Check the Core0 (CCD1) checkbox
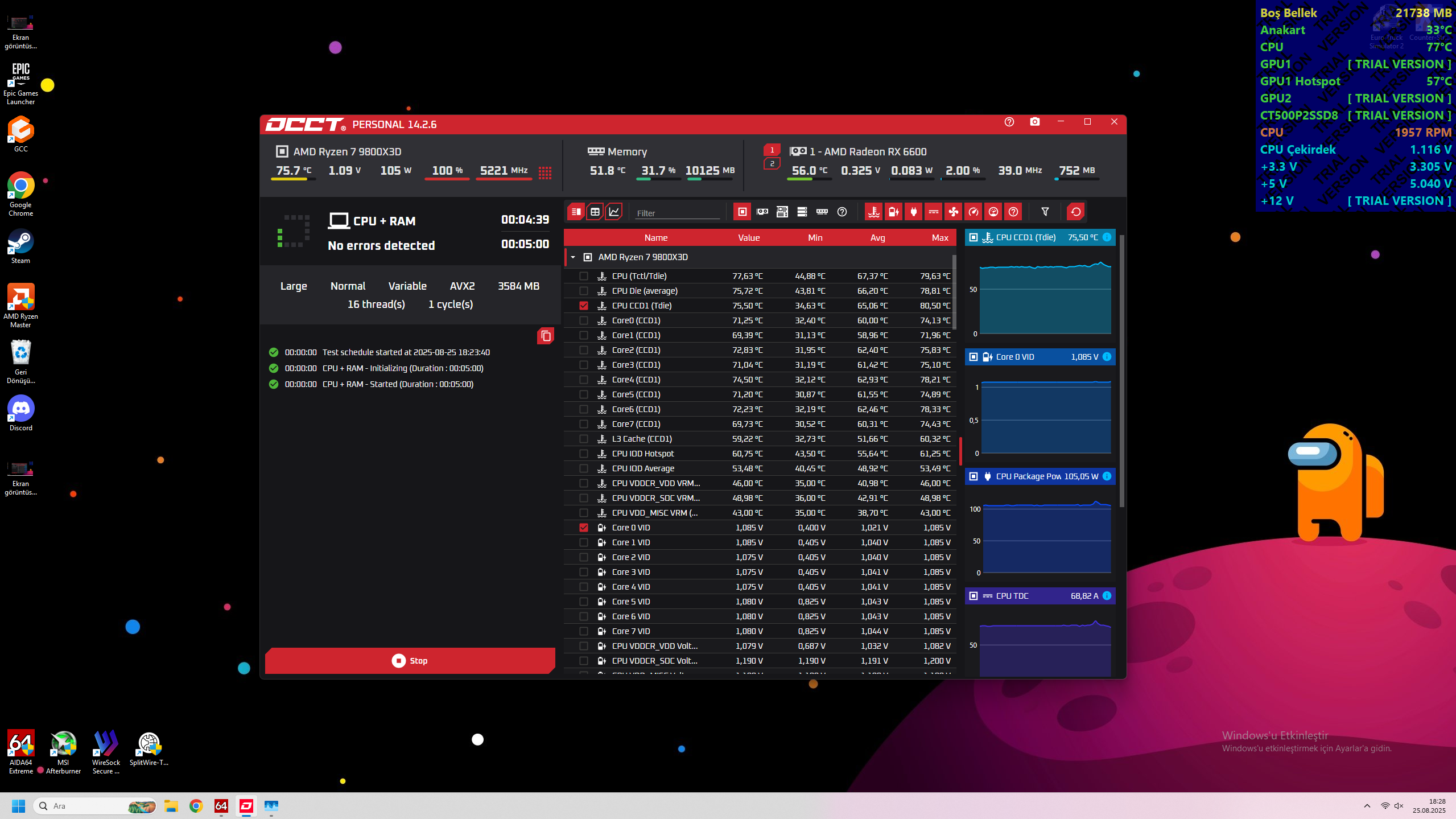 tap(584, 320)
